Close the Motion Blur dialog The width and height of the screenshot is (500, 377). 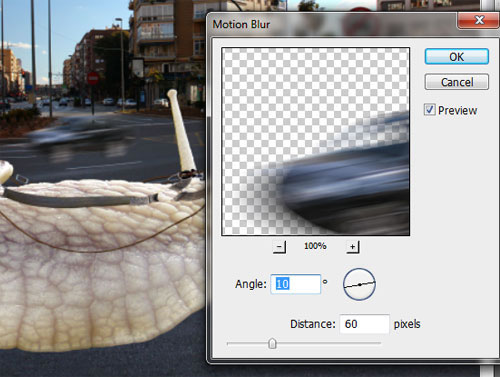point(479,20)
